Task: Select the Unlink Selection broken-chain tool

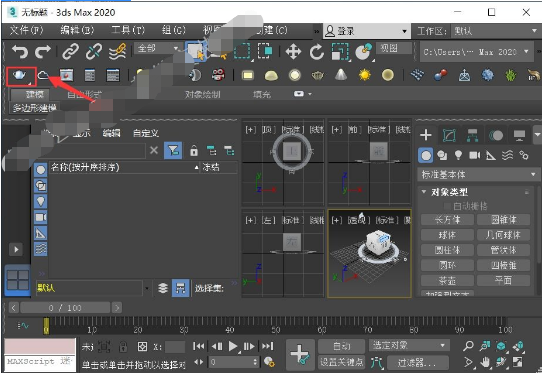Action: pyautogui.click(x=94, y=52)
